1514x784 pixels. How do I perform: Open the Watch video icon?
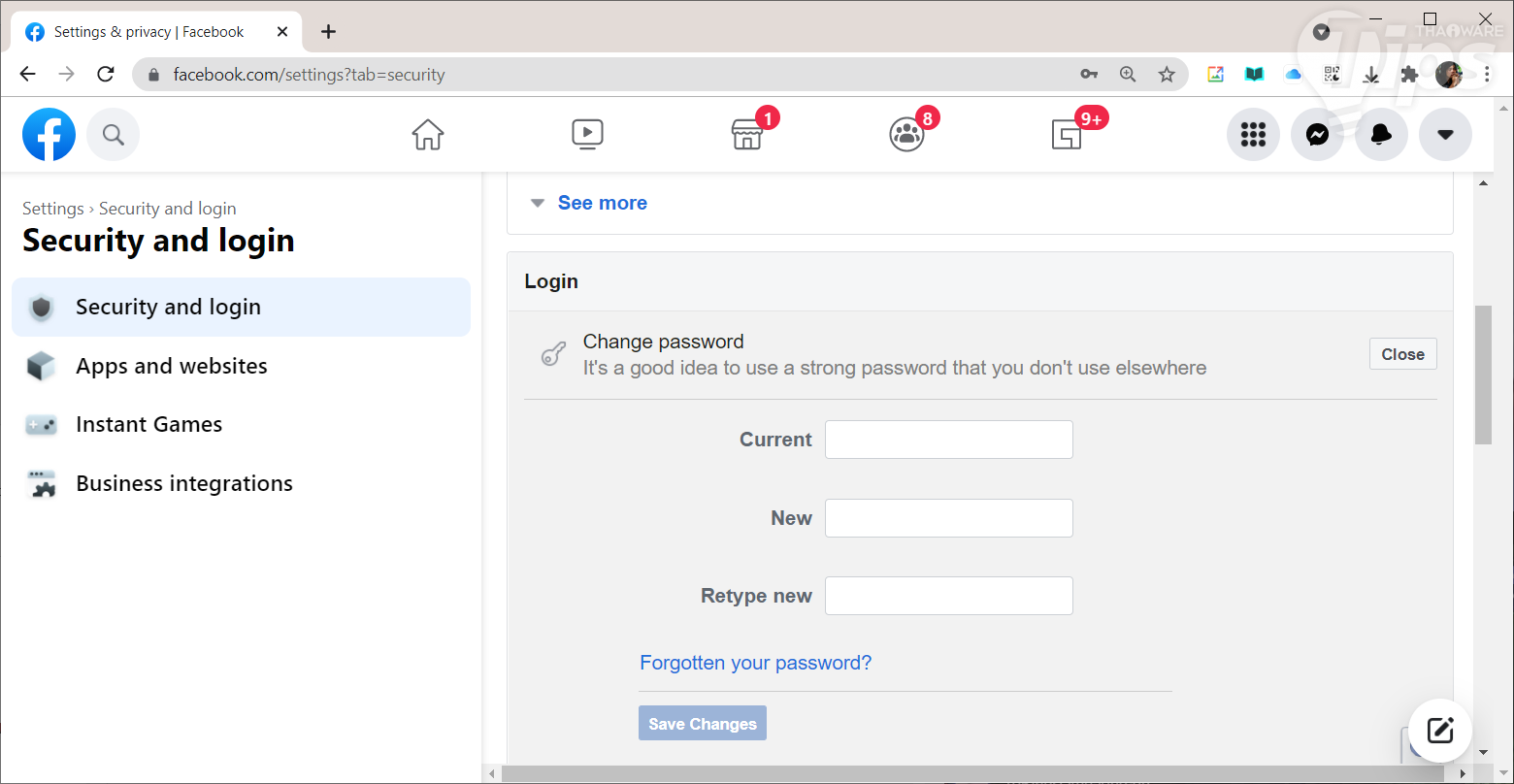click(587, 134)
